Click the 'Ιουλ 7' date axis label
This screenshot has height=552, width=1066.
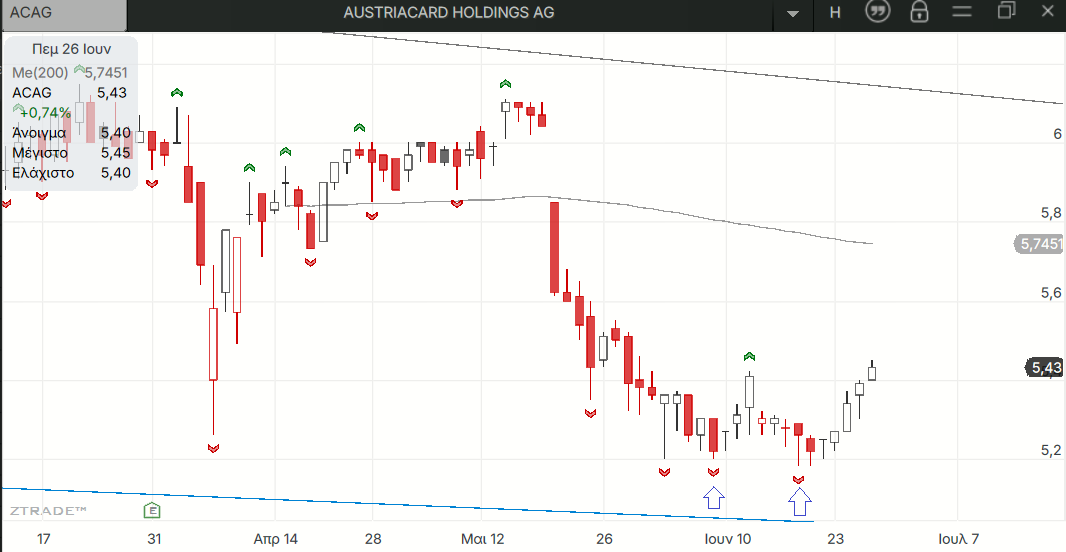coord(959,539)
